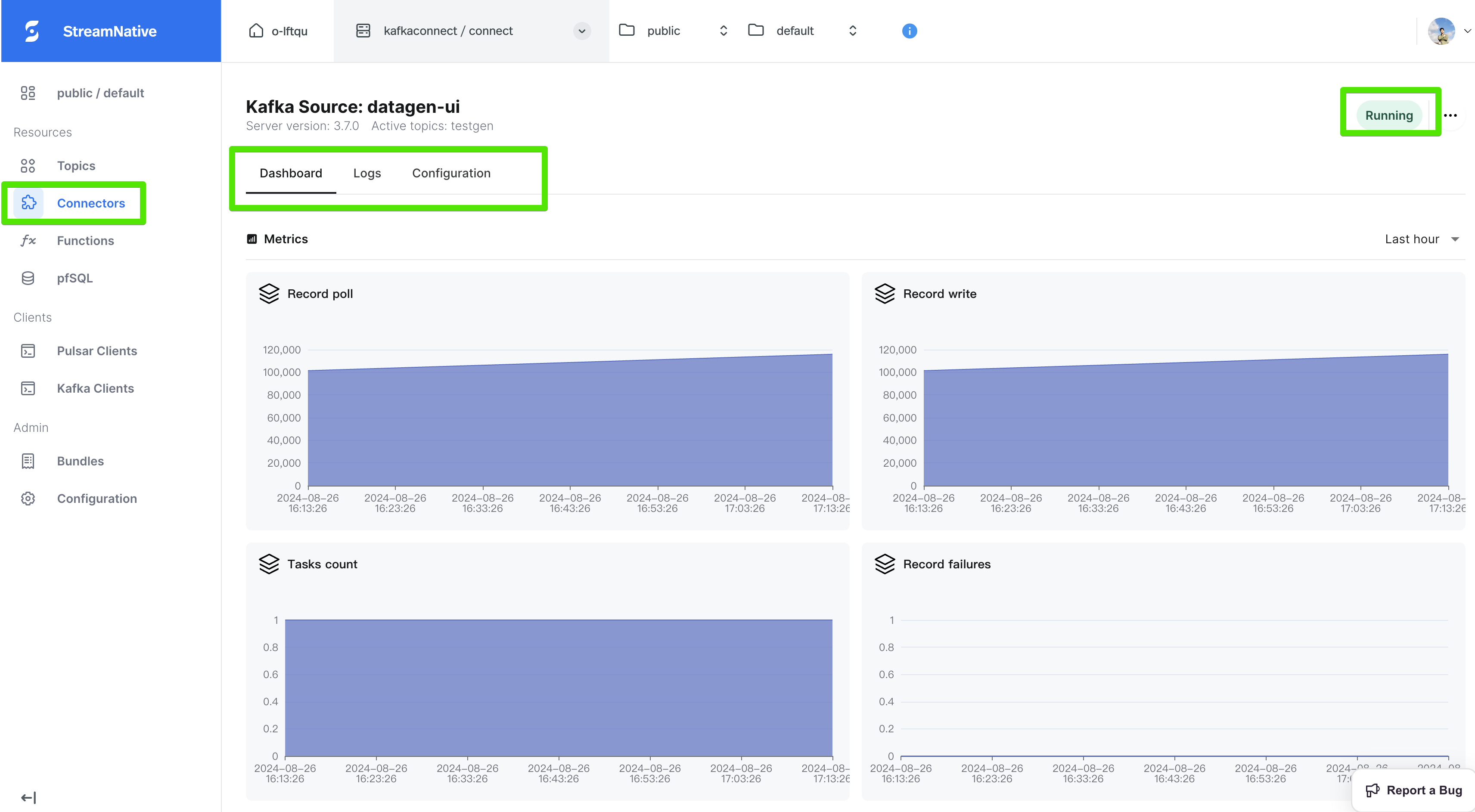Click the blue info icon in the header
The height and width of the screenshot is (812, 1475).
(x=909, y=31)
